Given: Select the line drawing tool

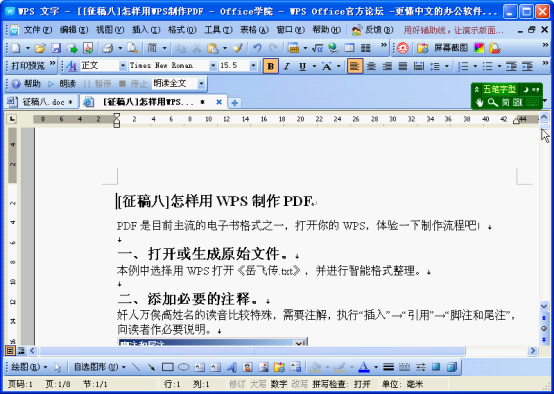Looking at the screenshot, I should [136, 367].
